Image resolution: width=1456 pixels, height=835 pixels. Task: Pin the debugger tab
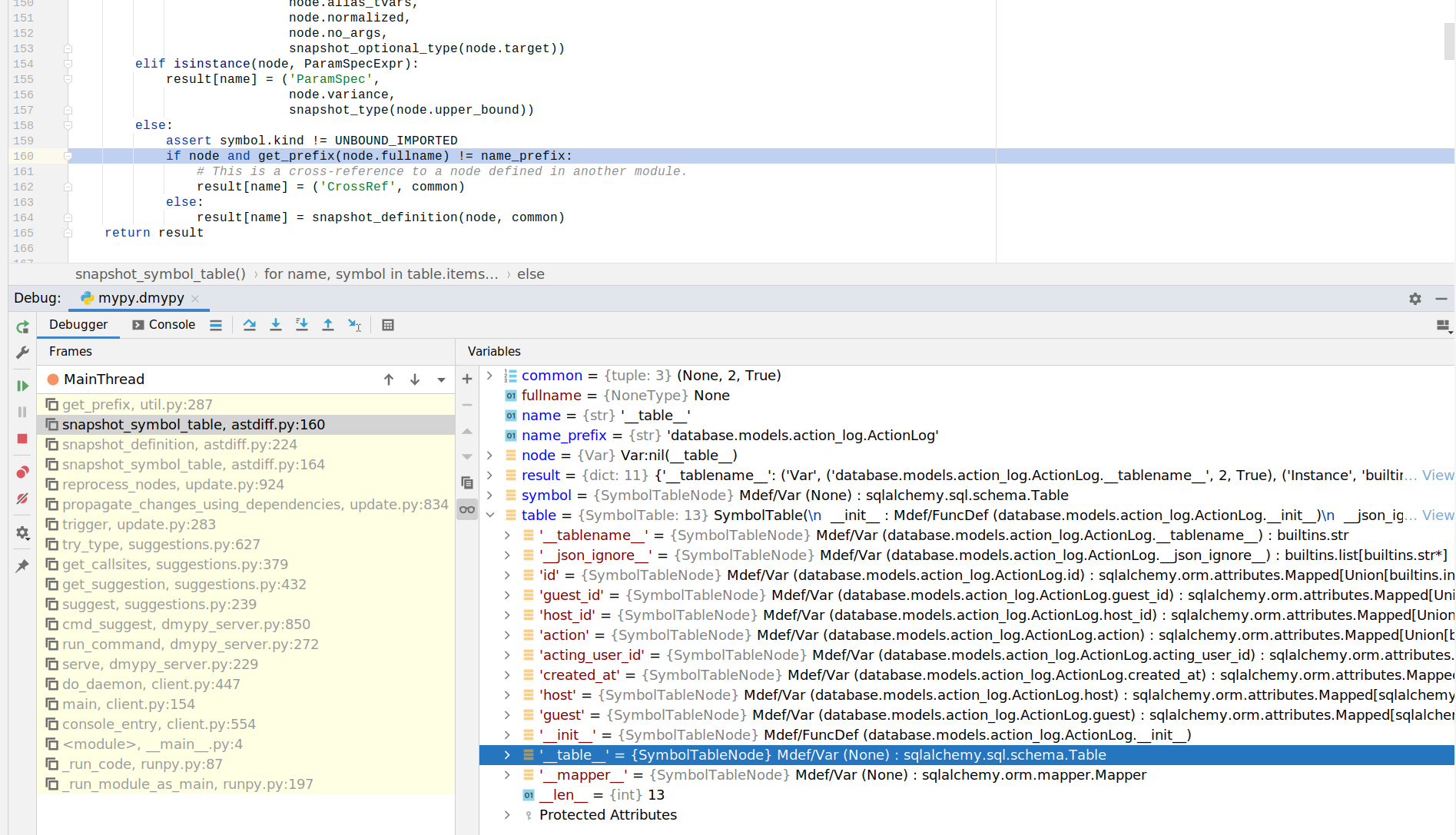[x=22, y=566]
